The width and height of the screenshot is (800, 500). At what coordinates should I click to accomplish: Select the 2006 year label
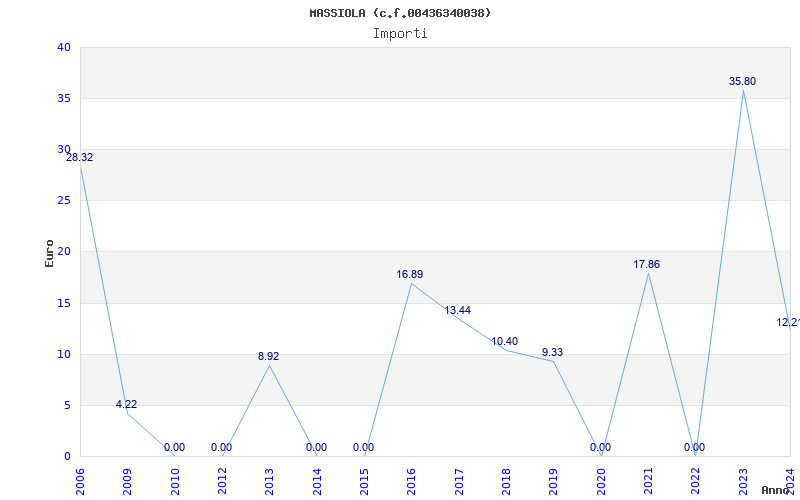point(80,482)
